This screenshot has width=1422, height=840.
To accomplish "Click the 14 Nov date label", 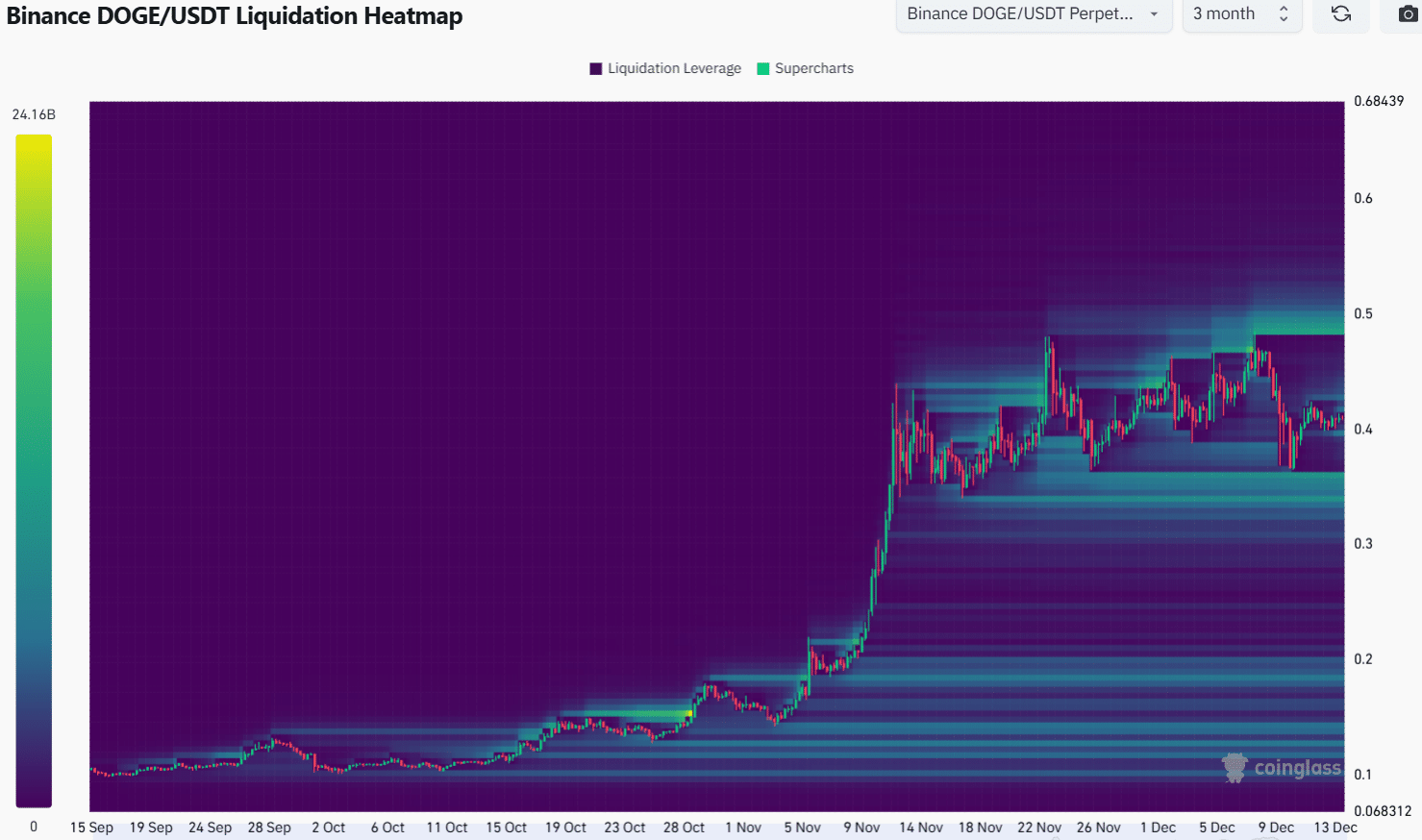I will tap(921, 828).
